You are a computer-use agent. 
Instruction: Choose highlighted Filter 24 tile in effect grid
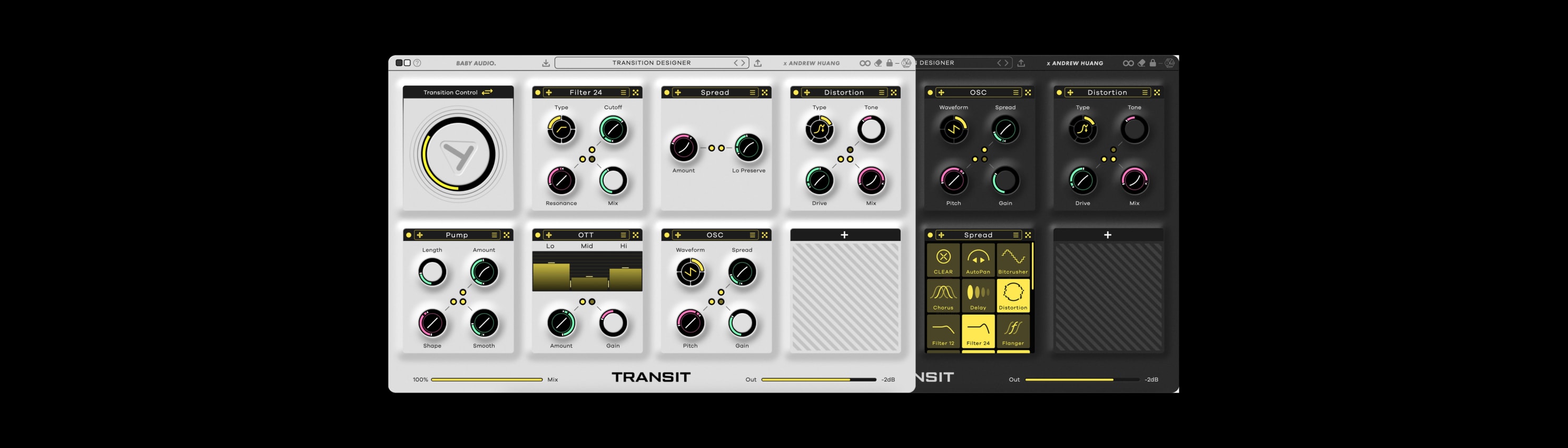coord(978,331)
